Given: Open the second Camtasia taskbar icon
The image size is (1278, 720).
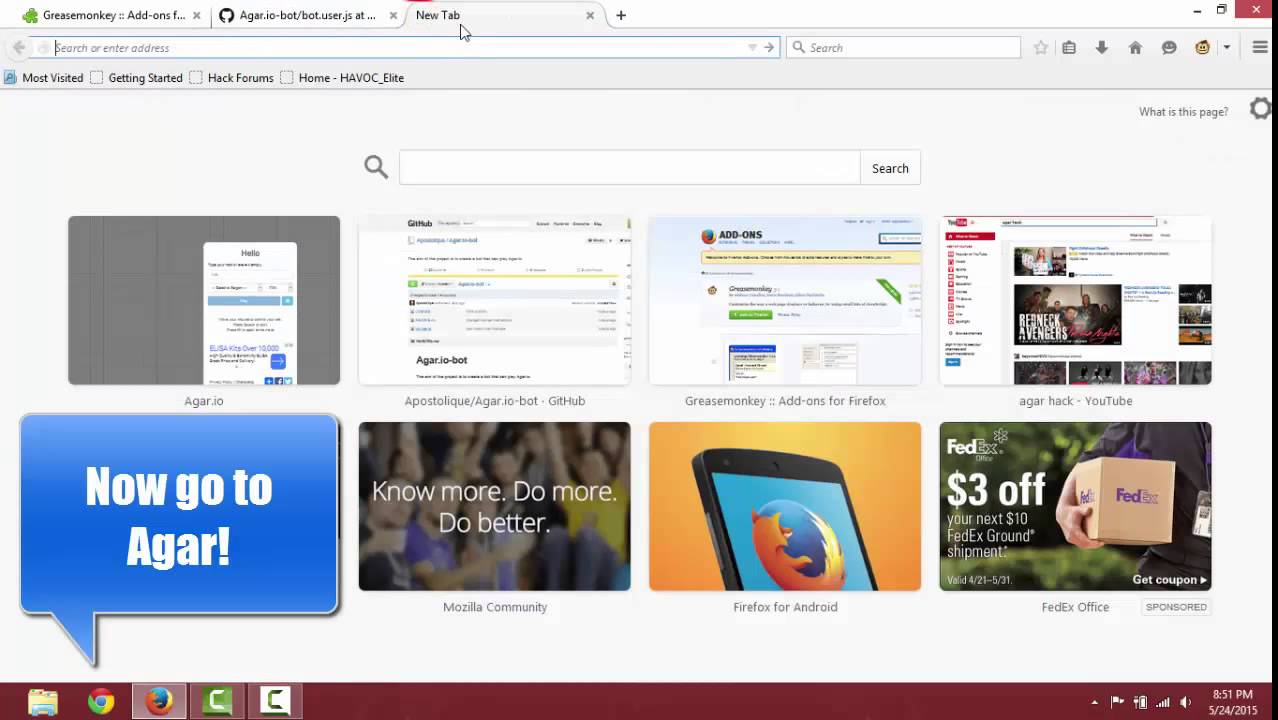Looking at the screenshot, I should click(275, 702).
